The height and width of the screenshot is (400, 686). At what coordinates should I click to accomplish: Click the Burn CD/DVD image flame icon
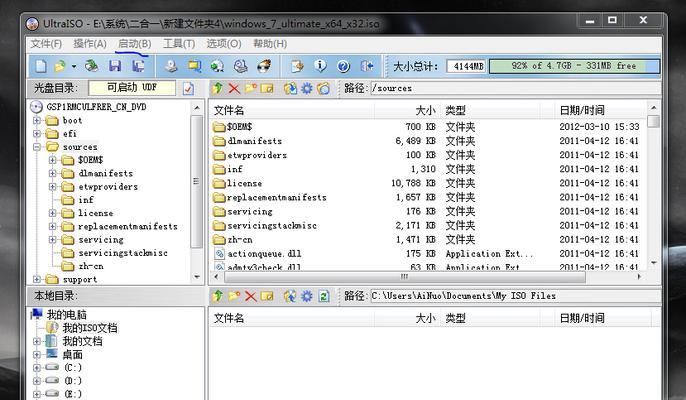[x=264, y=66]
